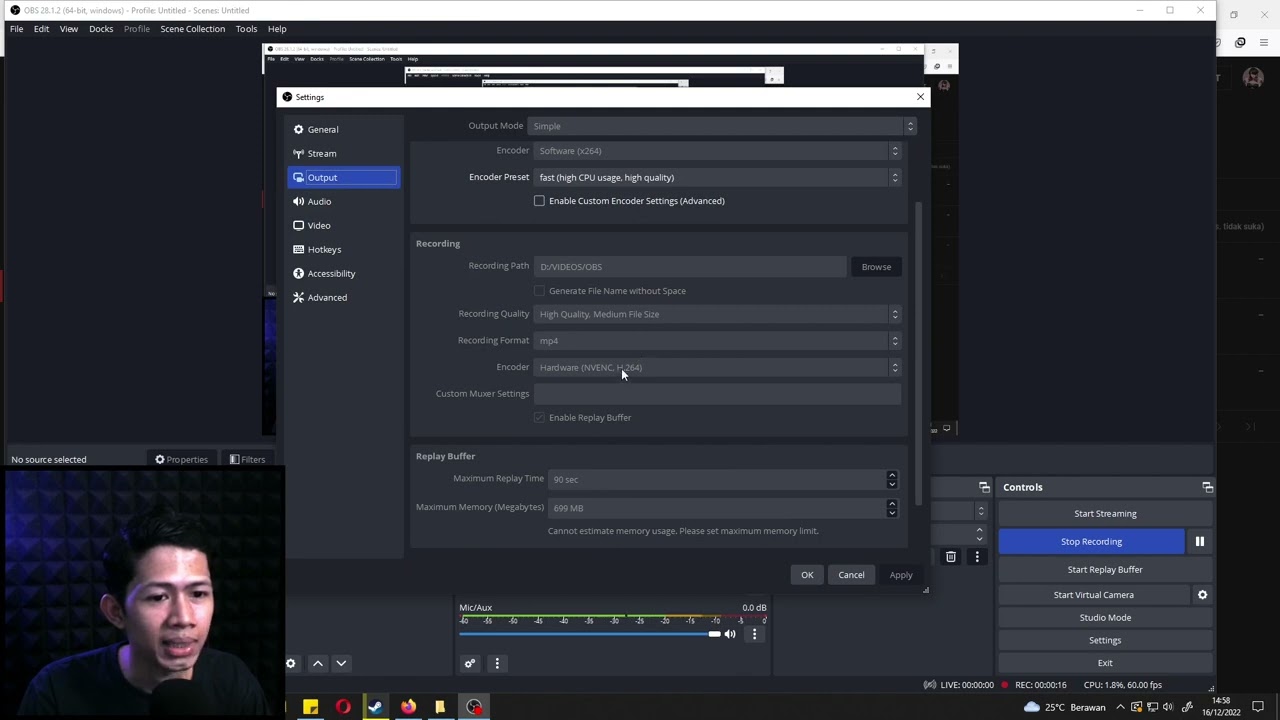1280x720 pixels.
Task: Open Opera browser in taskbar
Action: coord(343,707)
